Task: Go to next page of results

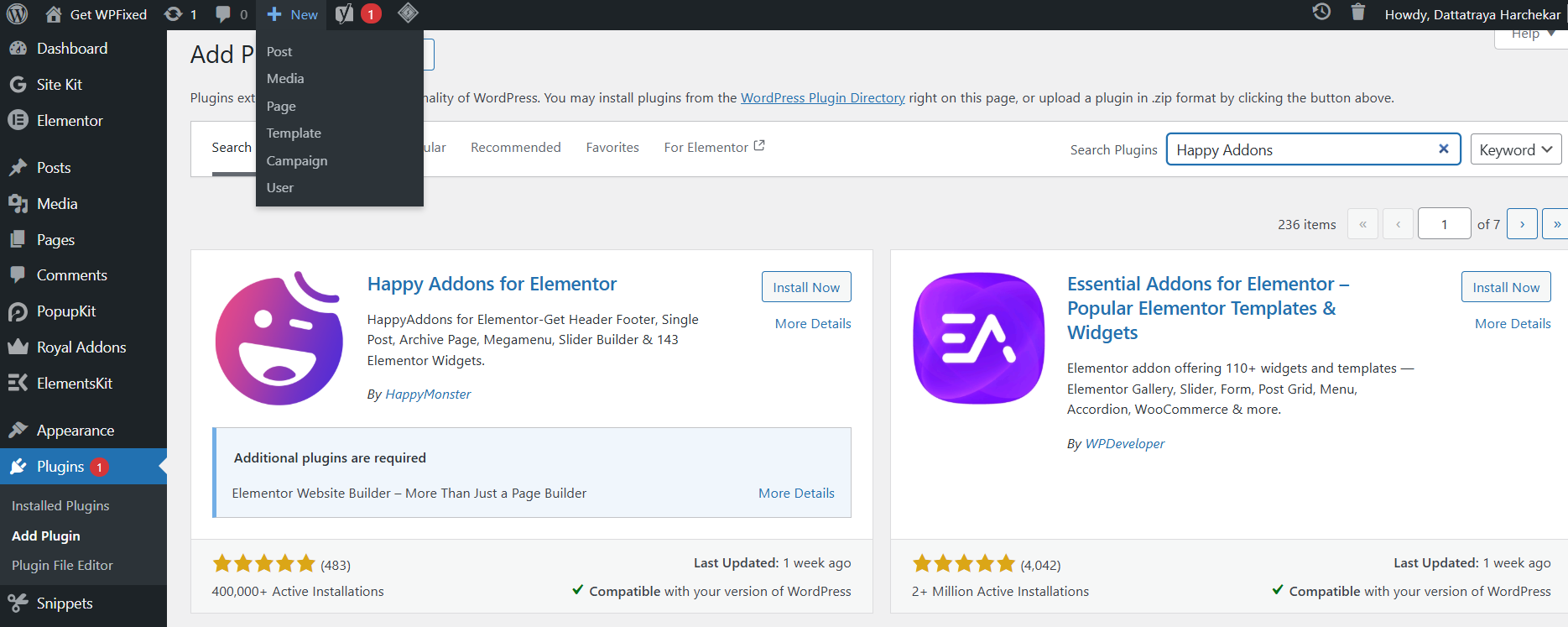Action: [1522, 224]
